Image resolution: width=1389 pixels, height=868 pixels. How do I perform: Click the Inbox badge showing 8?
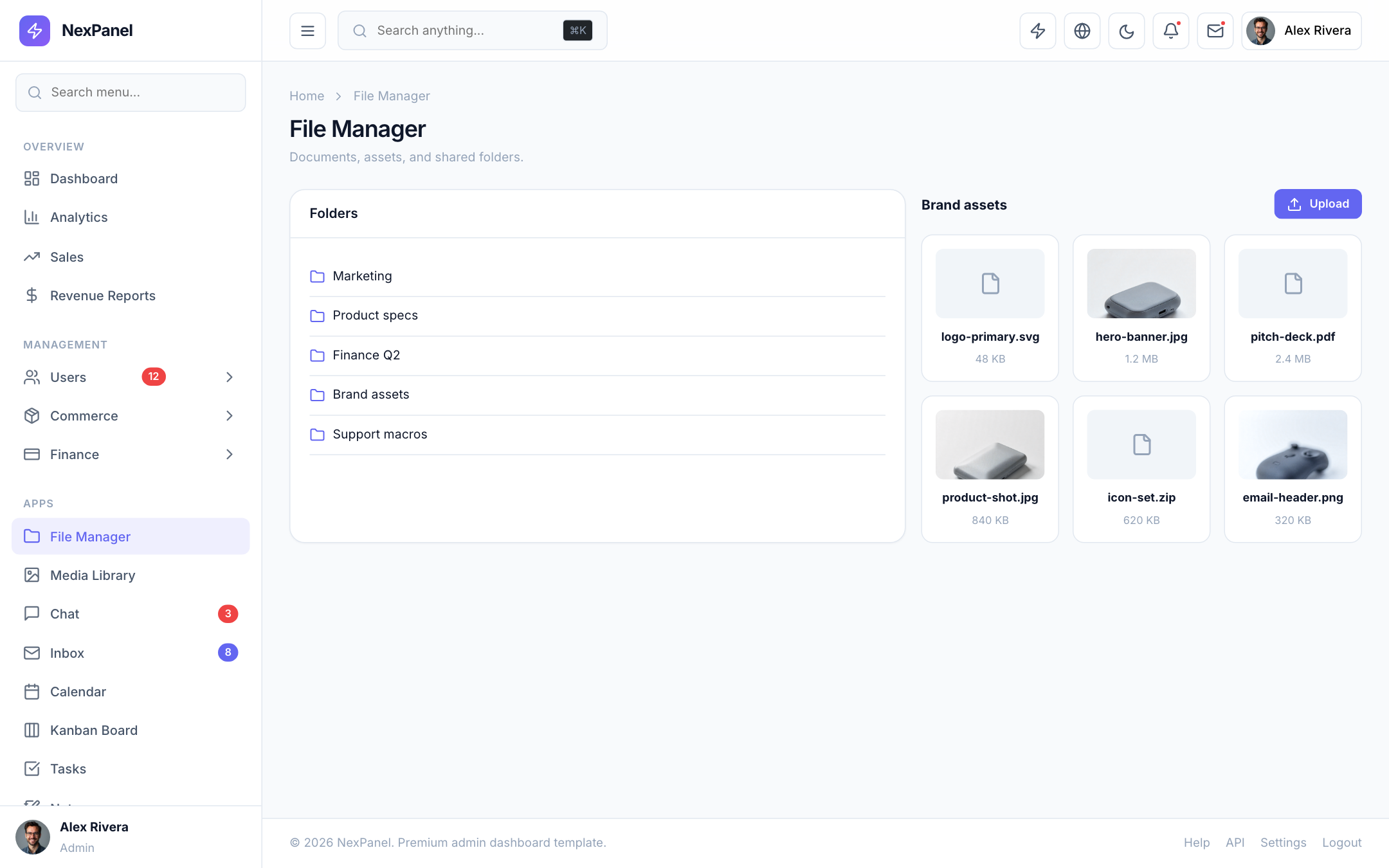[228, 652]
